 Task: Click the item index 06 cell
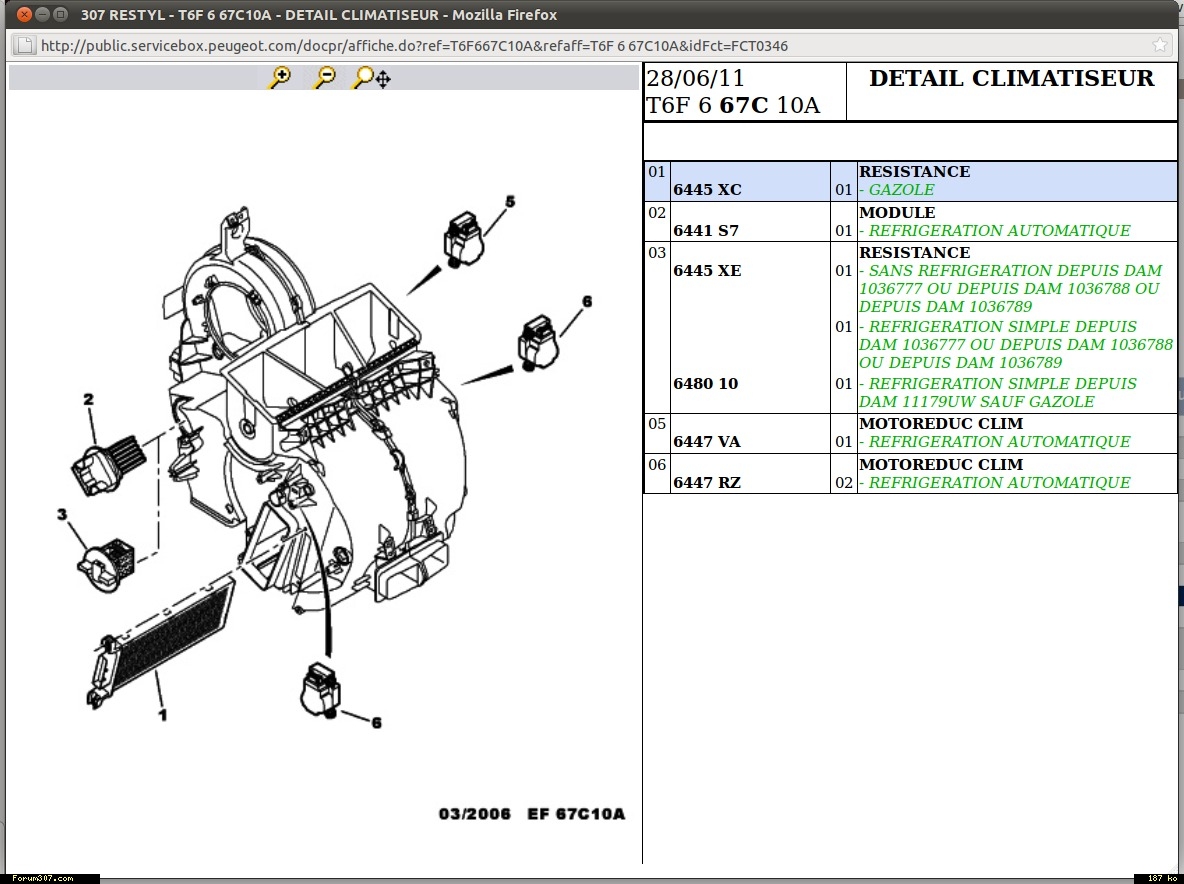tap(657, 474)
